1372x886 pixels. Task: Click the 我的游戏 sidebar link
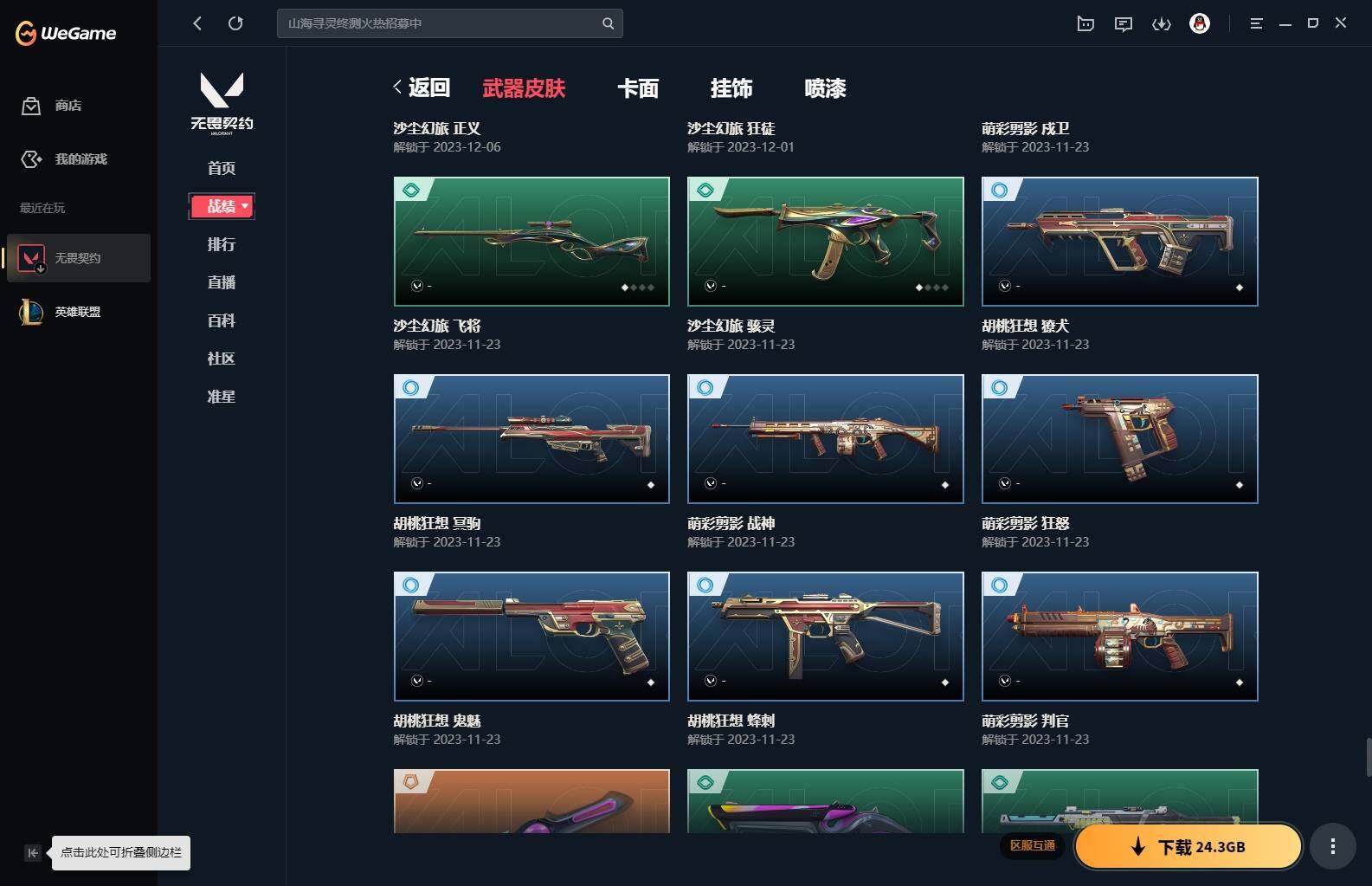[x=81, y=159]
